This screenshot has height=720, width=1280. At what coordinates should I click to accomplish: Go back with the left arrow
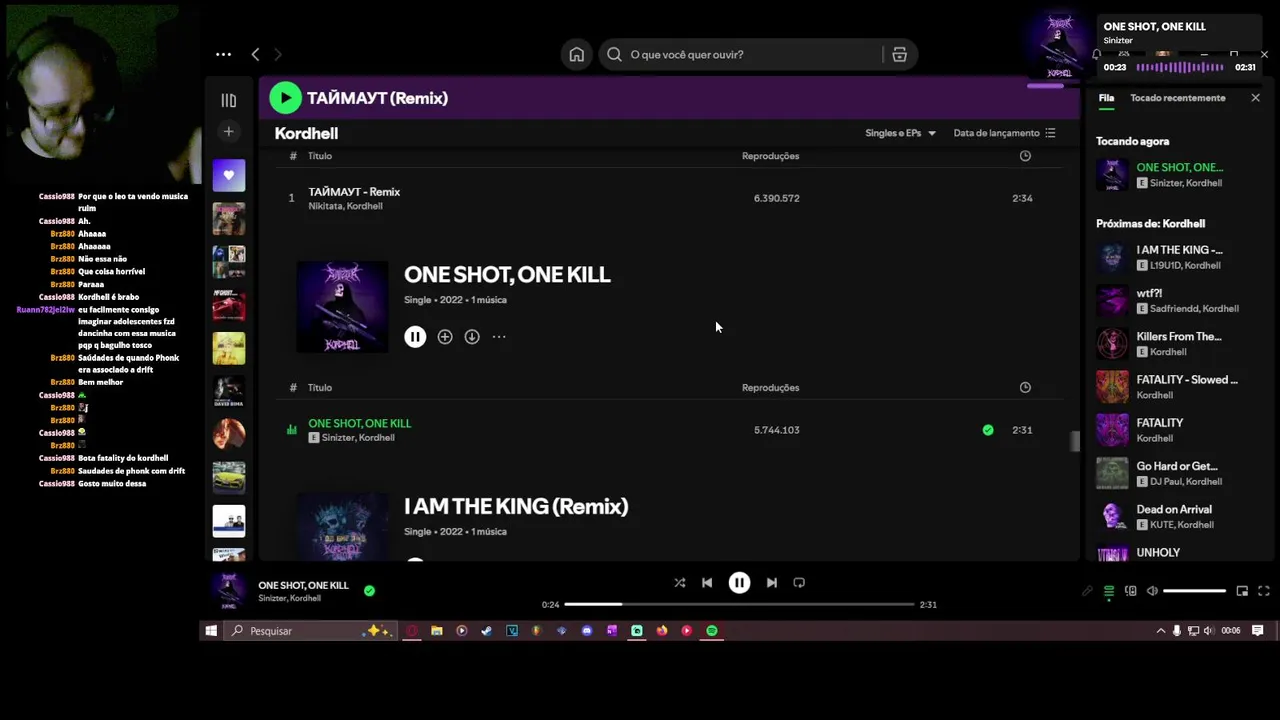click(x=255, y=54)
